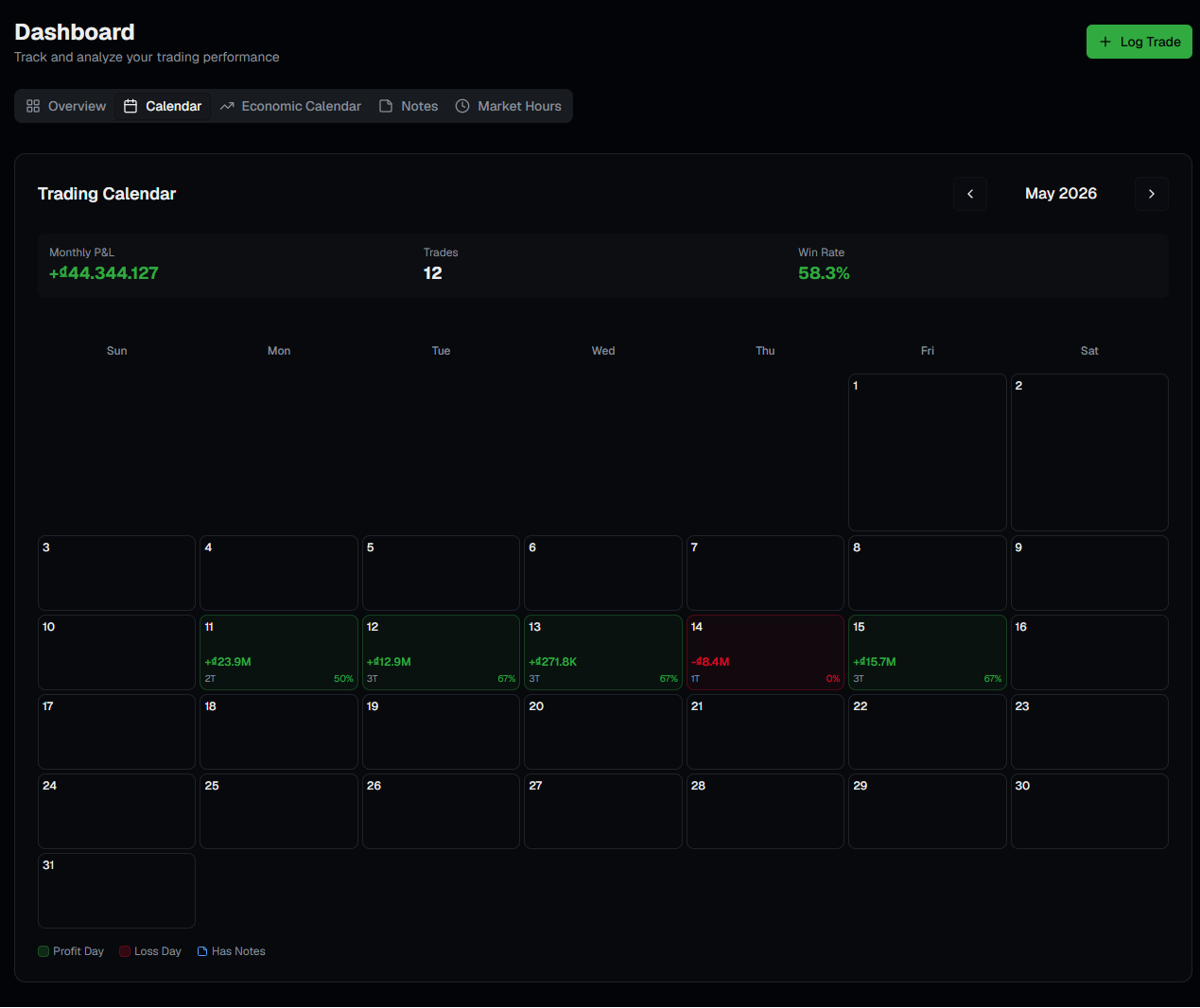1200x1008 pixels.
Task: Click the plus icon in Log Trade
Action: (1105, 42)
